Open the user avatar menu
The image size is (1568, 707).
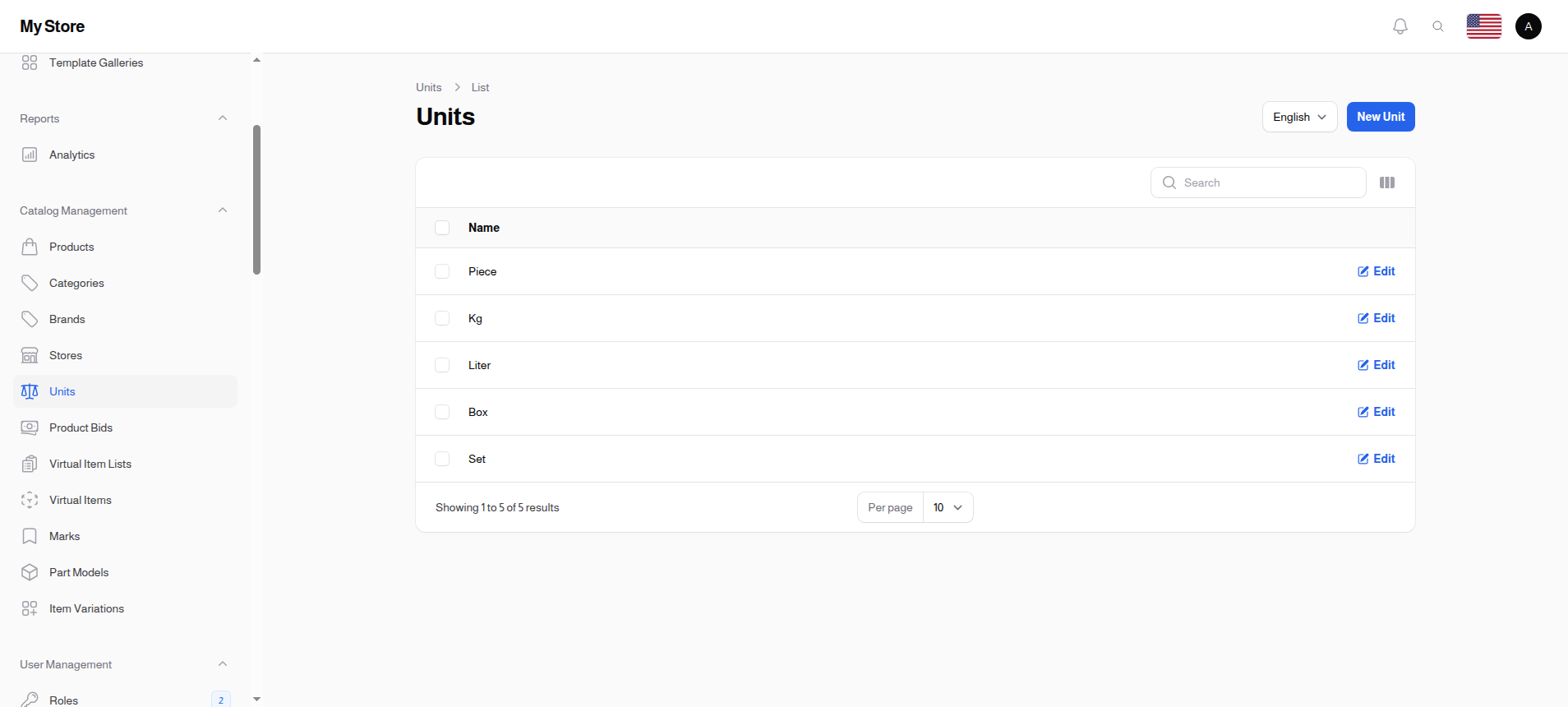click(x=1528, y=26)
